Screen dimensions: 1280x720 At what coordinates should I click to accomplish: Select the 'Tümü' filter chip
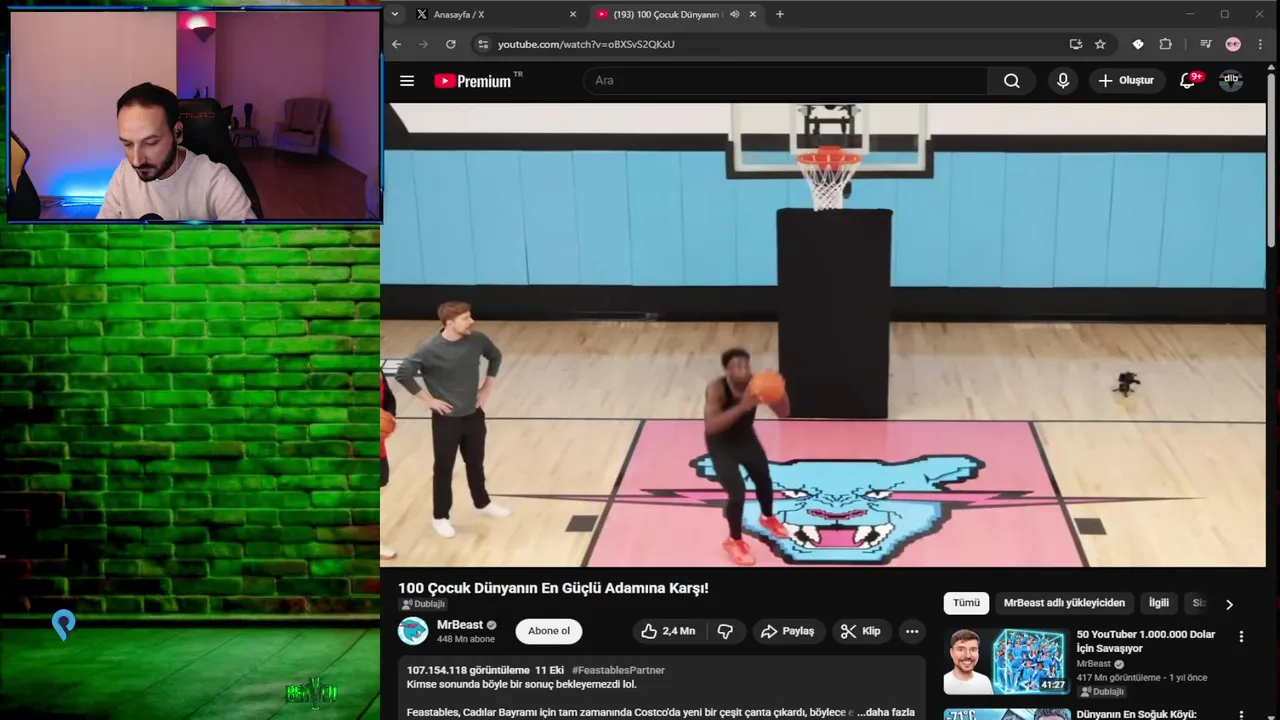click(966, 603)
